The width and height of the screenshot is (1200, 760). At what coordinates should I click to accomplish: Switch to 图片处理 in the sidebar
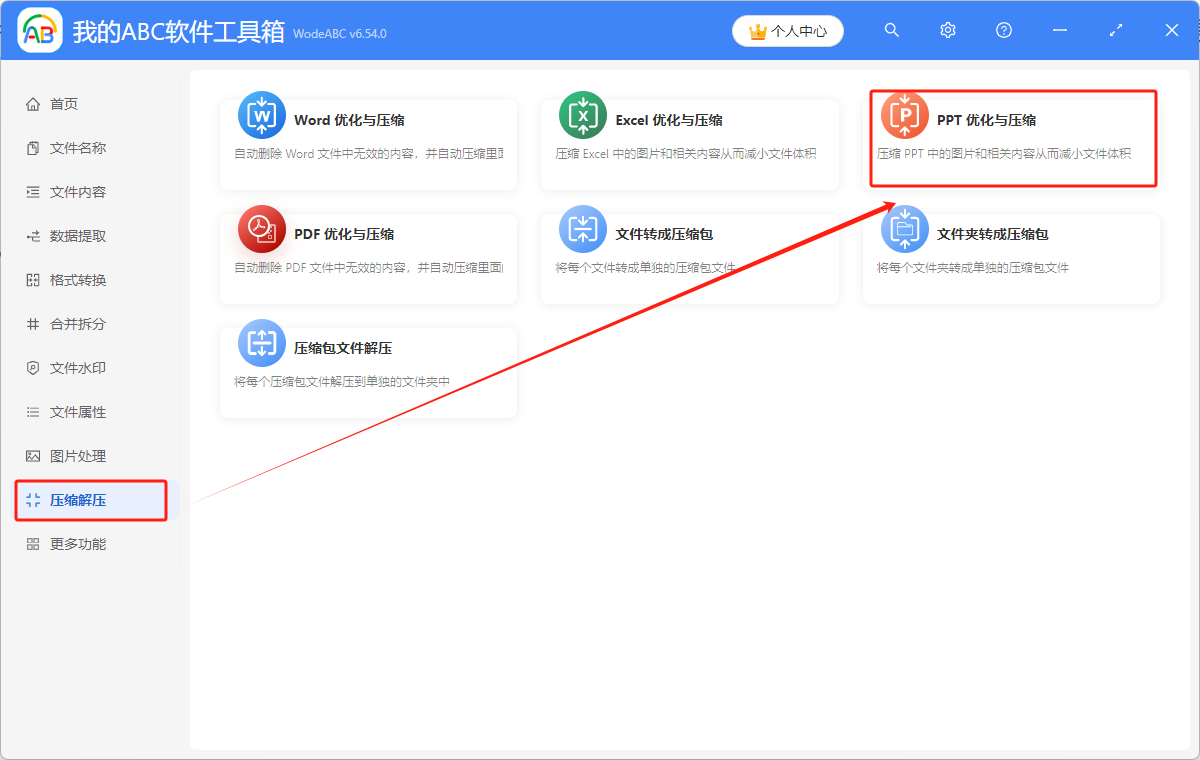(x=63, y=455)
